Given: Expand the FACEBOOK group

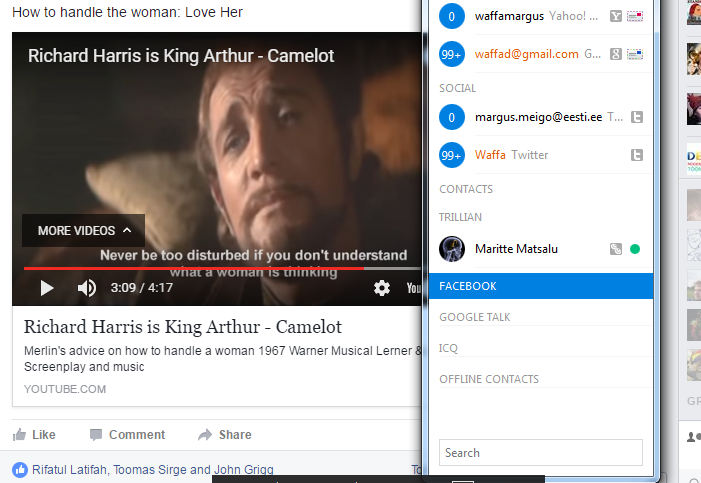Looking at the screenshot, I should coord(541,286).
